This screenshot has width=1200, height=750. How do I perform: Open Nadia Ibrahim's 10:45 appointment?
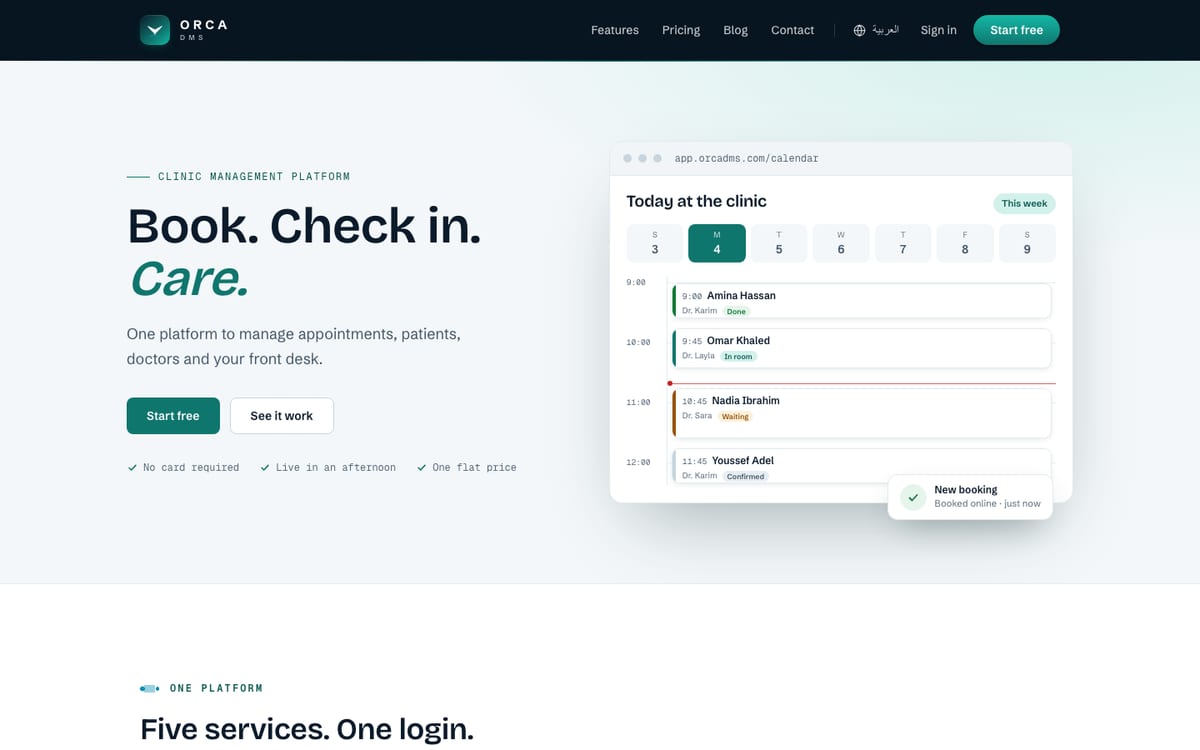tap(862, 413)
